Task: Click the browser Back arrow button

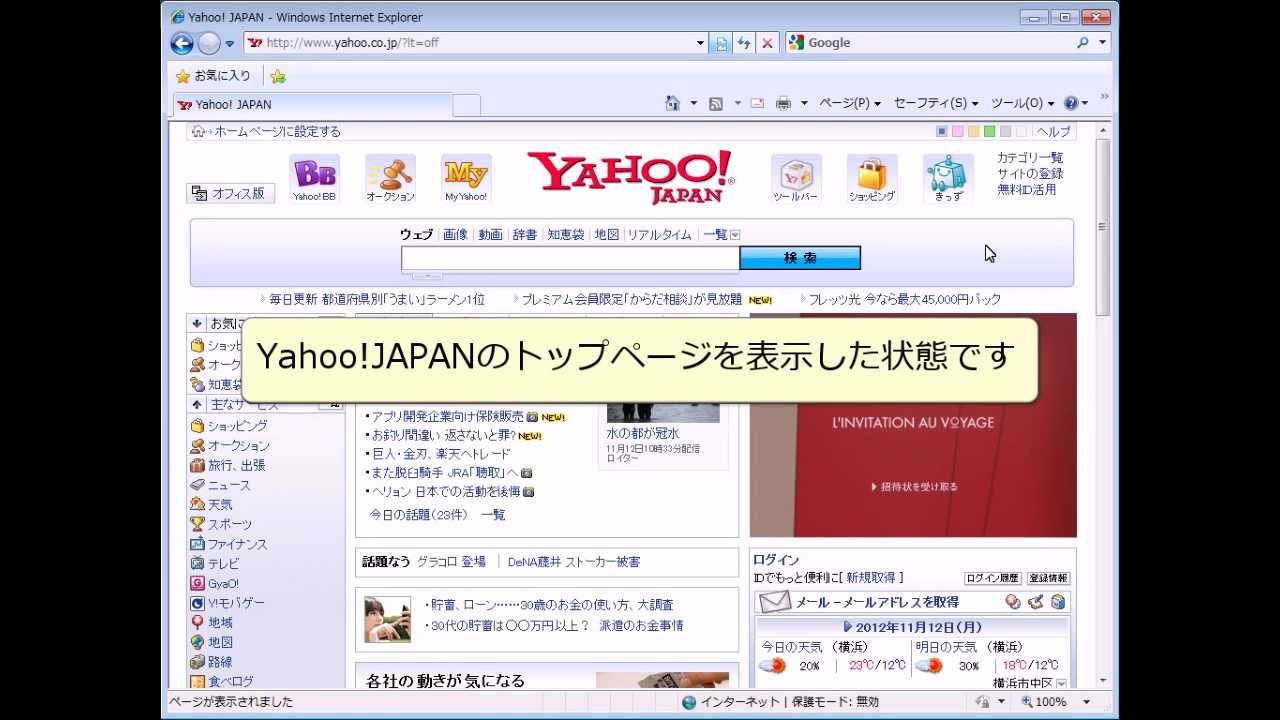Action: 182,43
